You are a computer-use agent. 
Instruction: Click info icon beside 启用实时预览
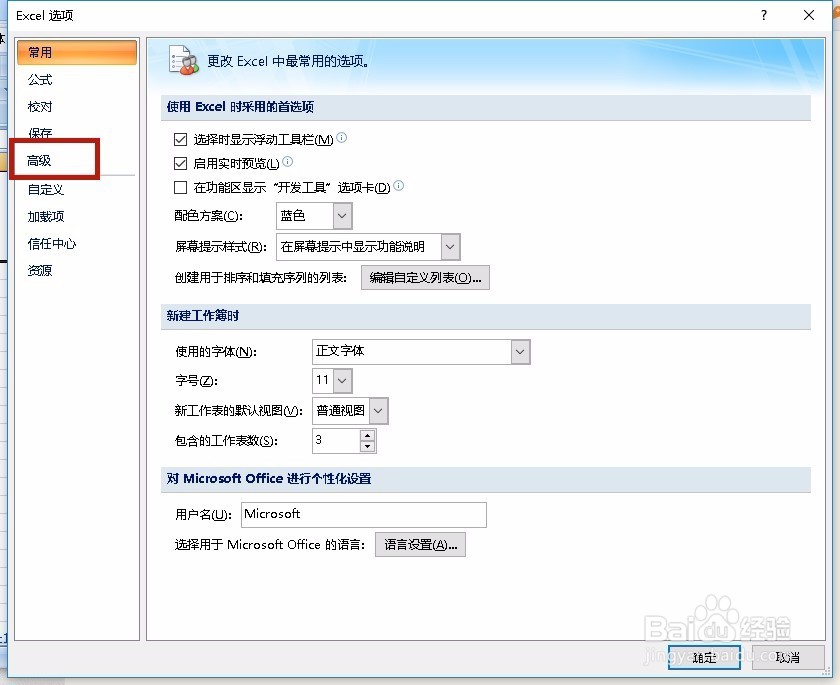[288, 161]
